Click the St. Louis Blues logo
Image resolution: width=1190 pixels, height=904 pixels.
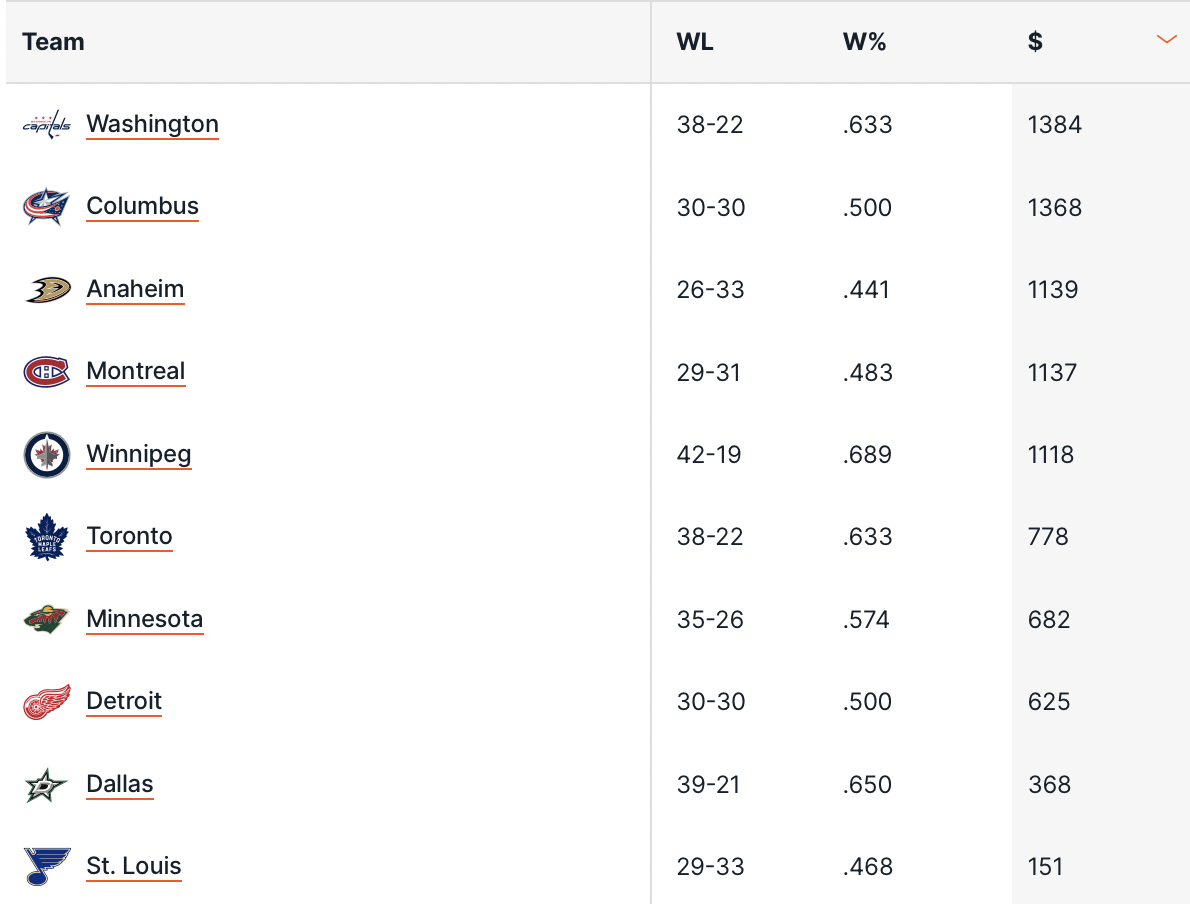(x=47, y=867)
